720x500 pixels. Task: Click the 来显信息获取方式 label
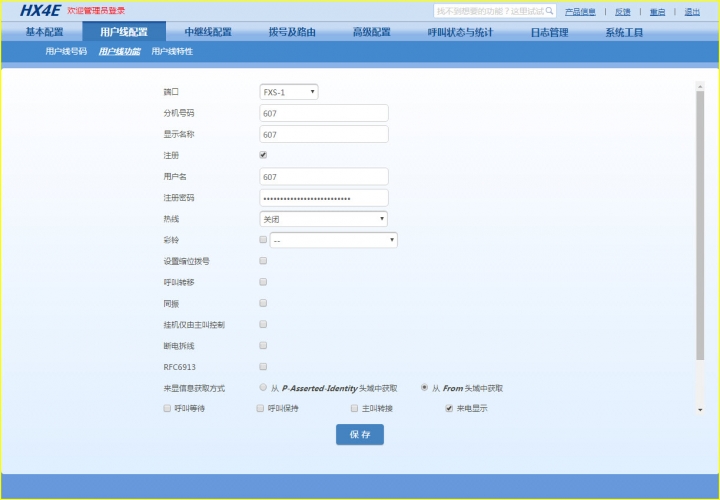coord(194,388)
